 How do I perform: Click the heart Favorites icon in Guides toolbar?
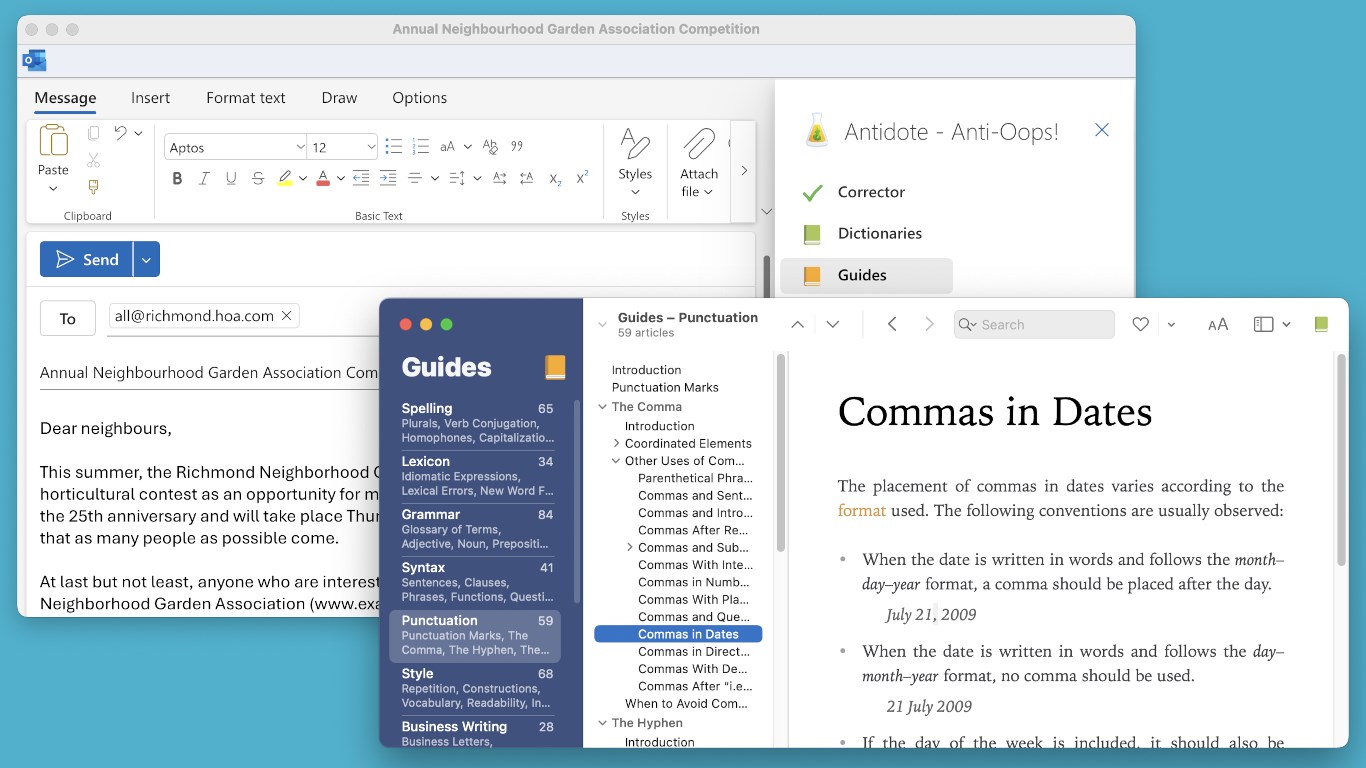(1140, 324)
